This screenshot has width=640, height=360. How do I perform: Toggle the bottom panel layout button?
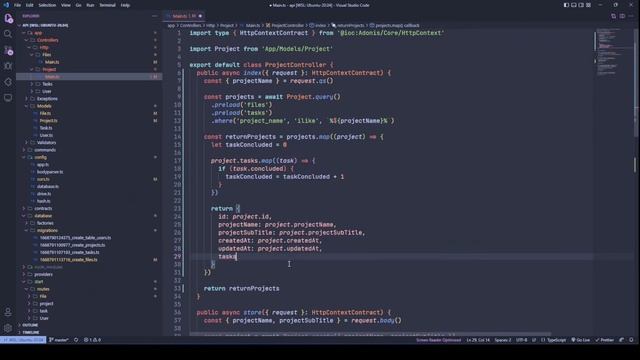pyautogui.click(x=573, y=5)
